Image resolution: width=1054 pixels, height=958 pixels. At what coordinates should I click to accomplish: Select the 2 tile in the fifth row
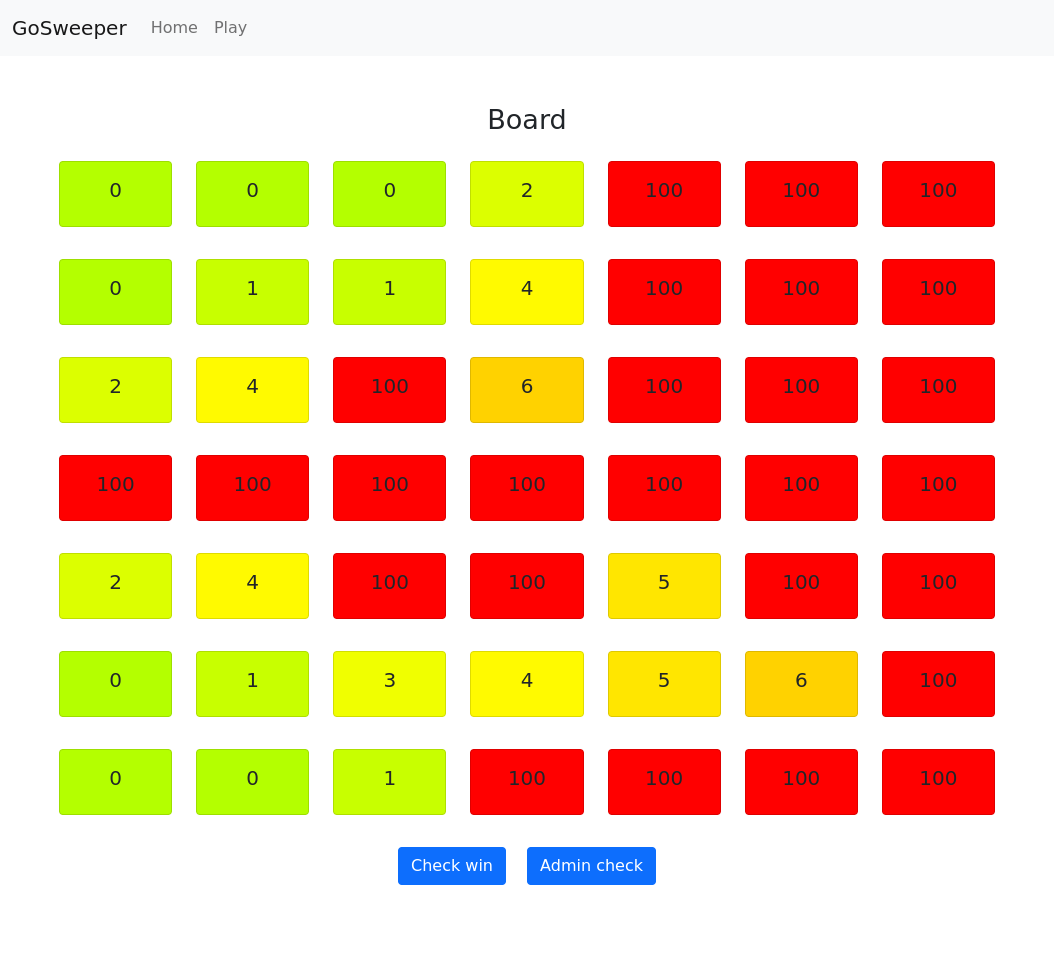tap(115, 586)
